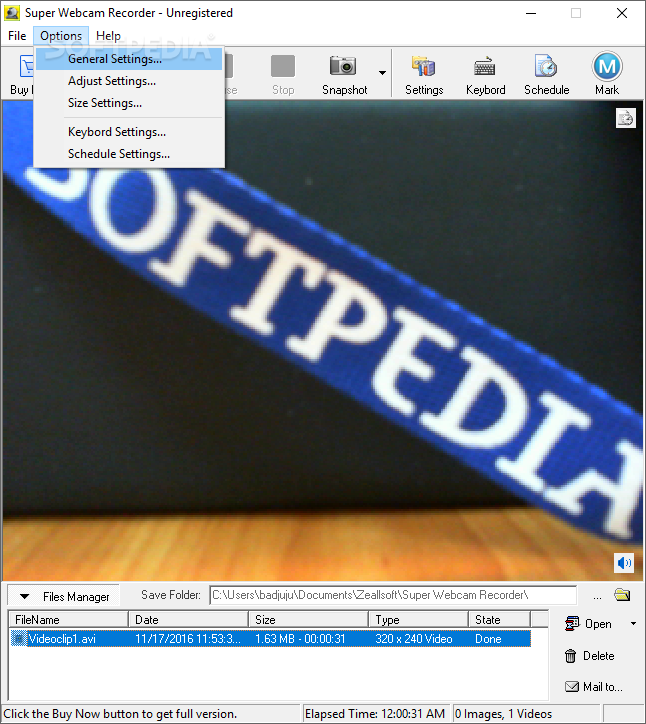Open the save folder icon

point(622,595)
